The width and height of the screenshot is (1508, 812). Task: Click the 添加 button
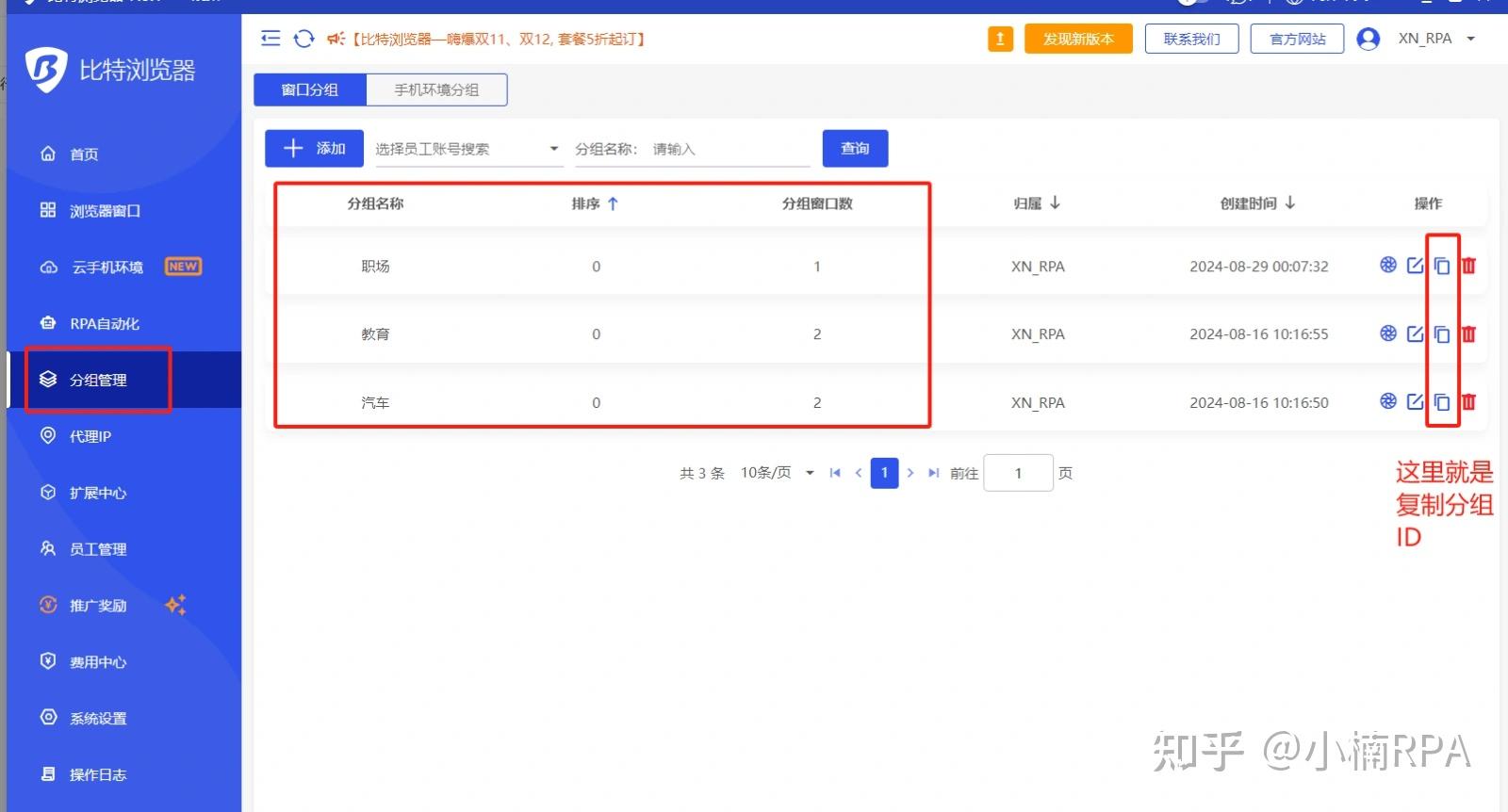coord(314,148)
